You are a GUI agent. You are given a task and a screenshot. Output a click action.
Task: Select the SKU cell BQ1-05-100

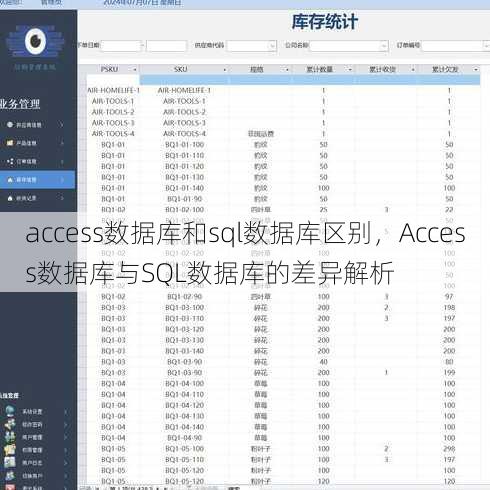tap(185, 449)
